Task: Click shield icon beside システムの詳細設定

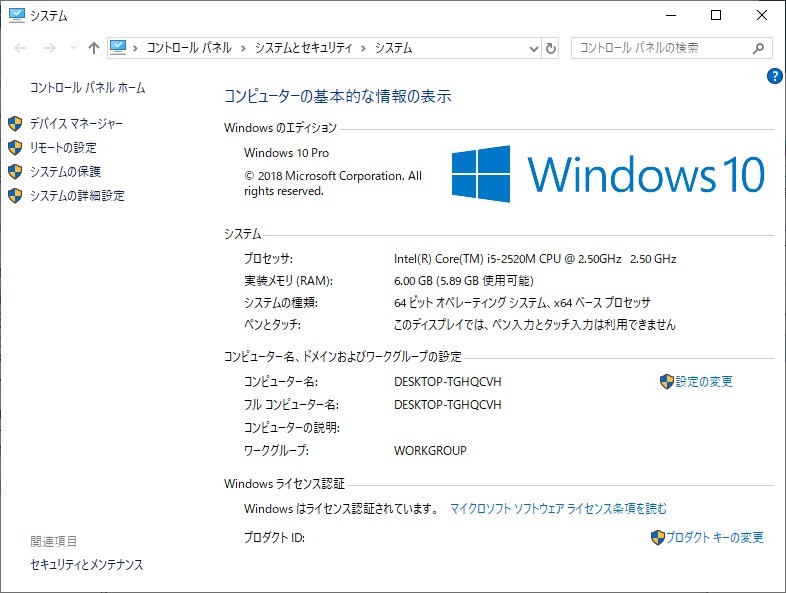Action: pyautogui.click(x=15, y=195)
